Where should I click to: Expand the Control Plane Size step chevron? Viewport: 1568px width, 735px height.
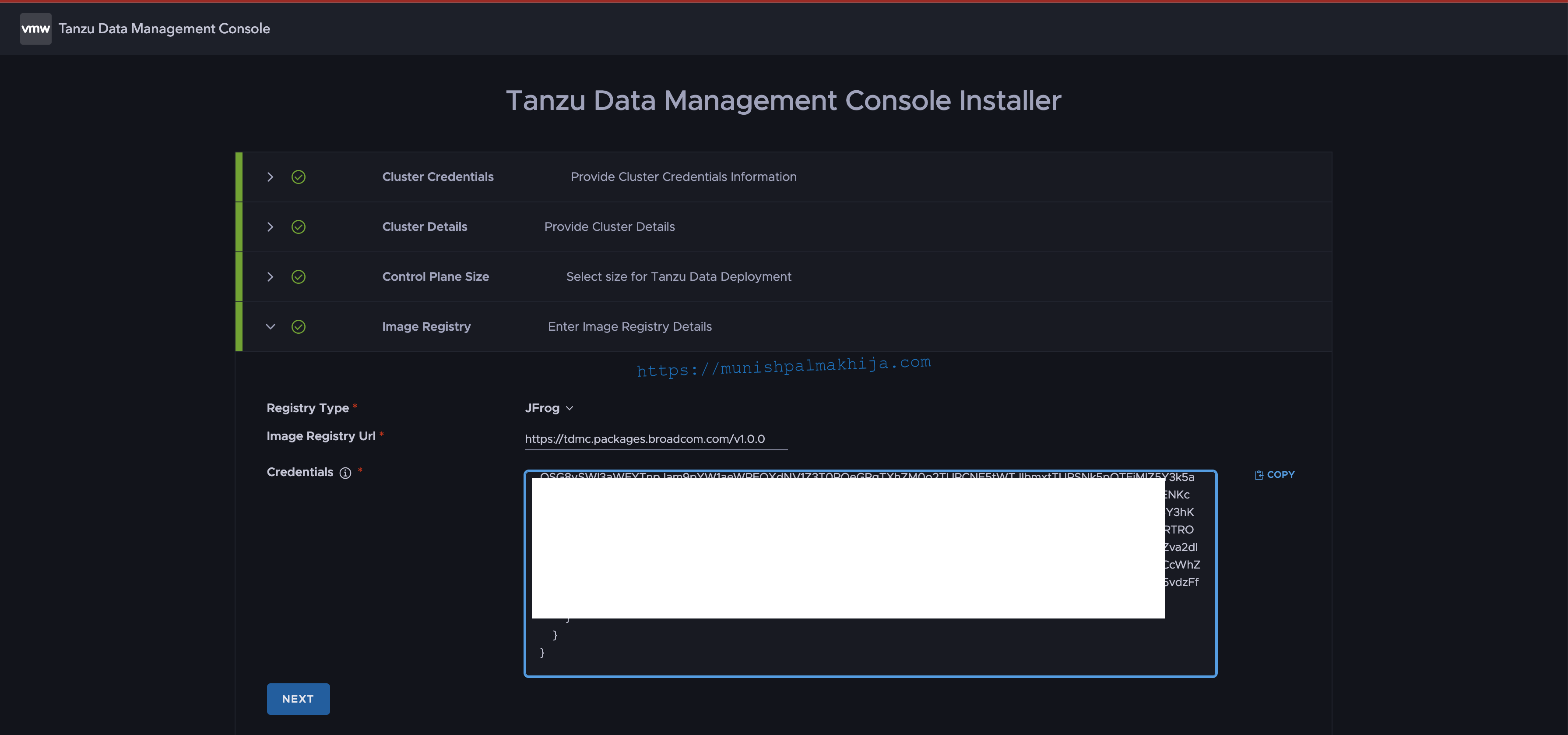click(x=270, y=277)
